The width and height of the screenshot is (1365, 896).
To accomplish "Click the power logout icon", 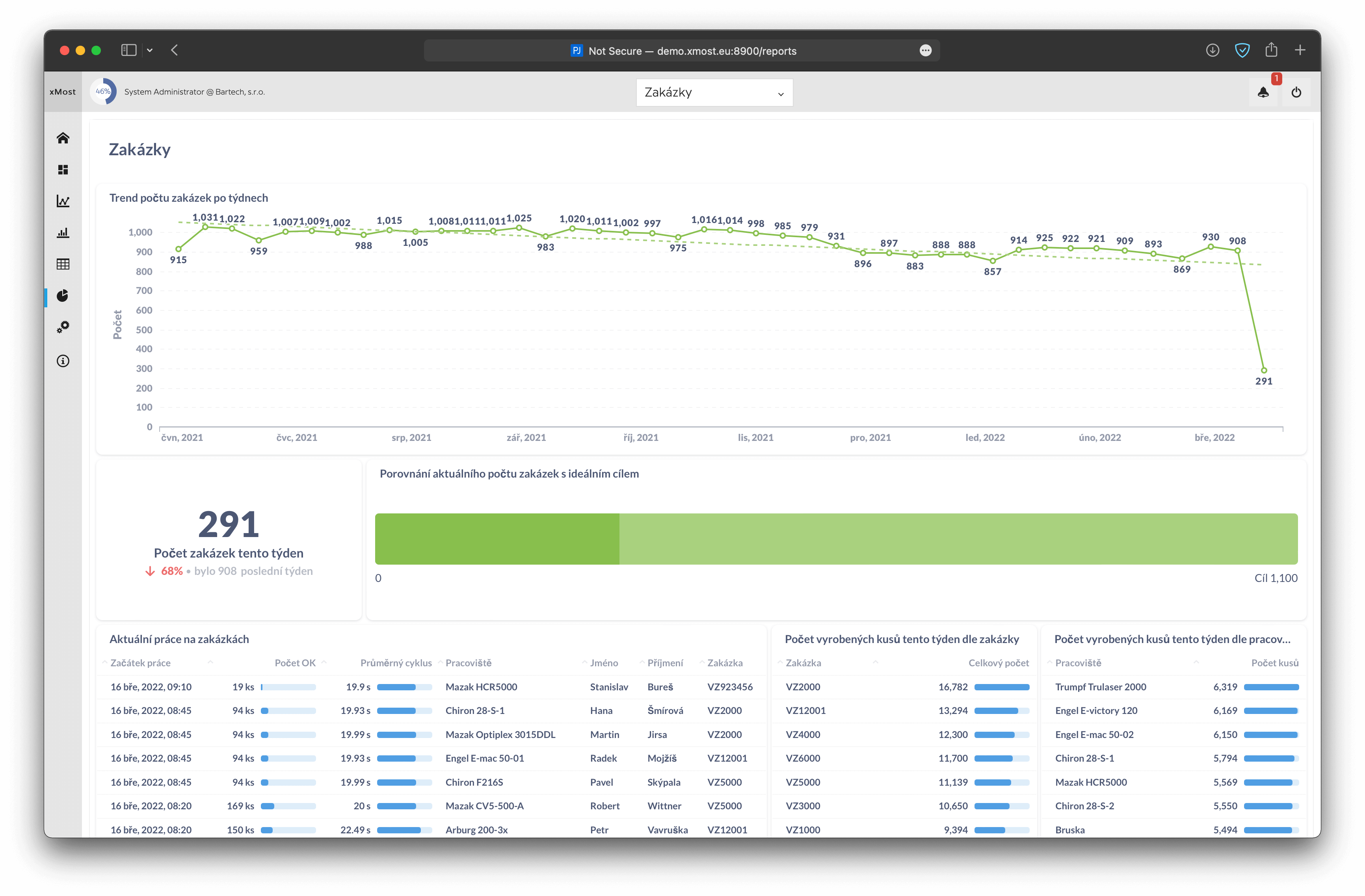I will 1296,92.
